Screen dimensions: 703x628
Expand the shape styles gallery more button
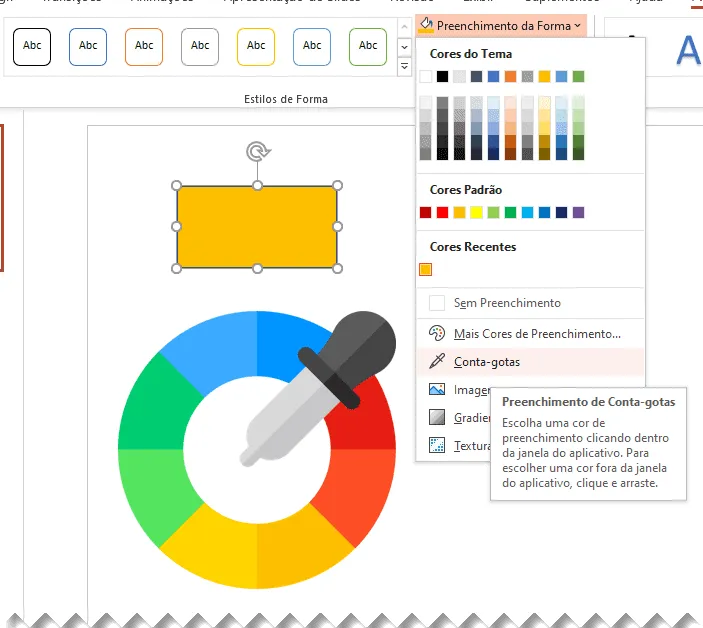pos(404,66)
